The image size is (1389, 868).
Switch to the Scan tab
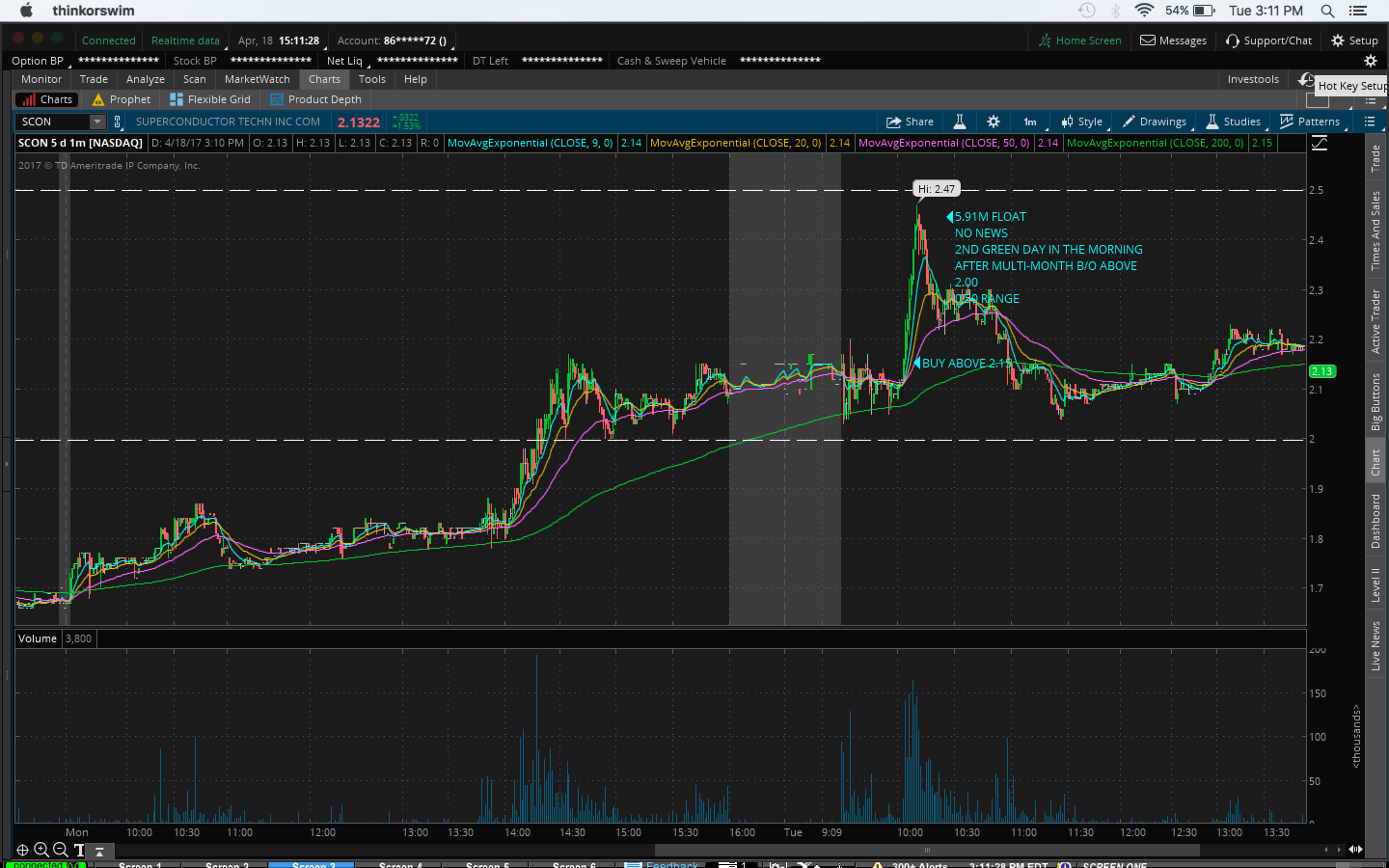pos(195,79)
